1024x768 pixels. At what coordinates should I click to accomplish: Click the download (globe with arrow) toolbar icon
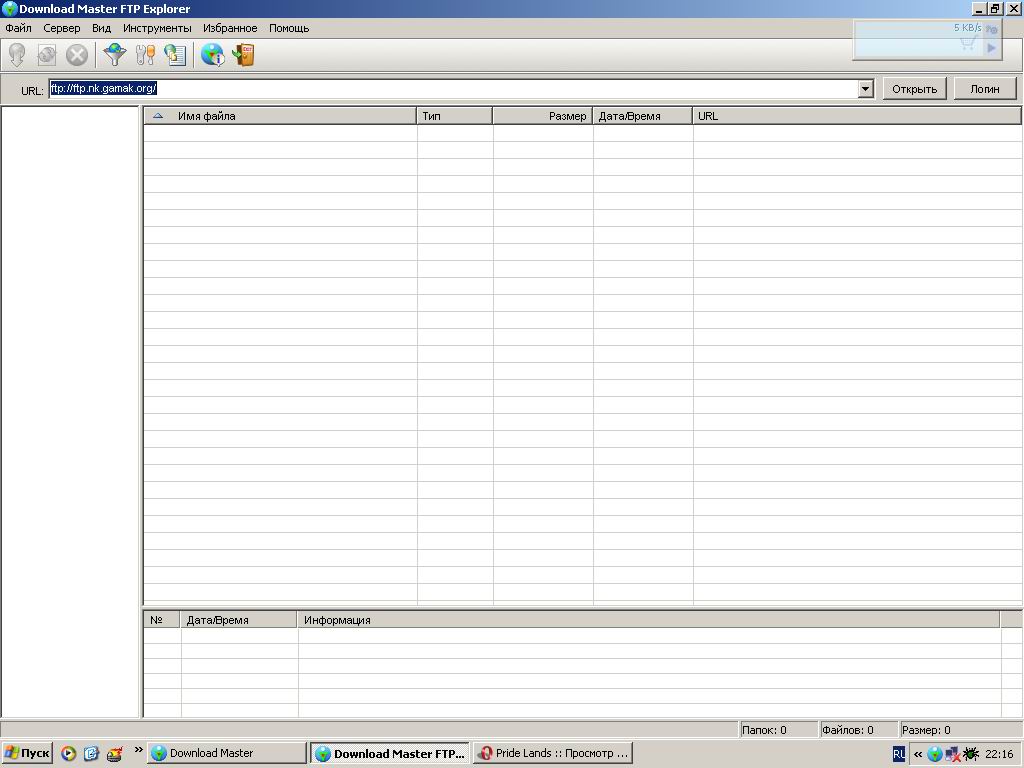[x=18, y=55]
